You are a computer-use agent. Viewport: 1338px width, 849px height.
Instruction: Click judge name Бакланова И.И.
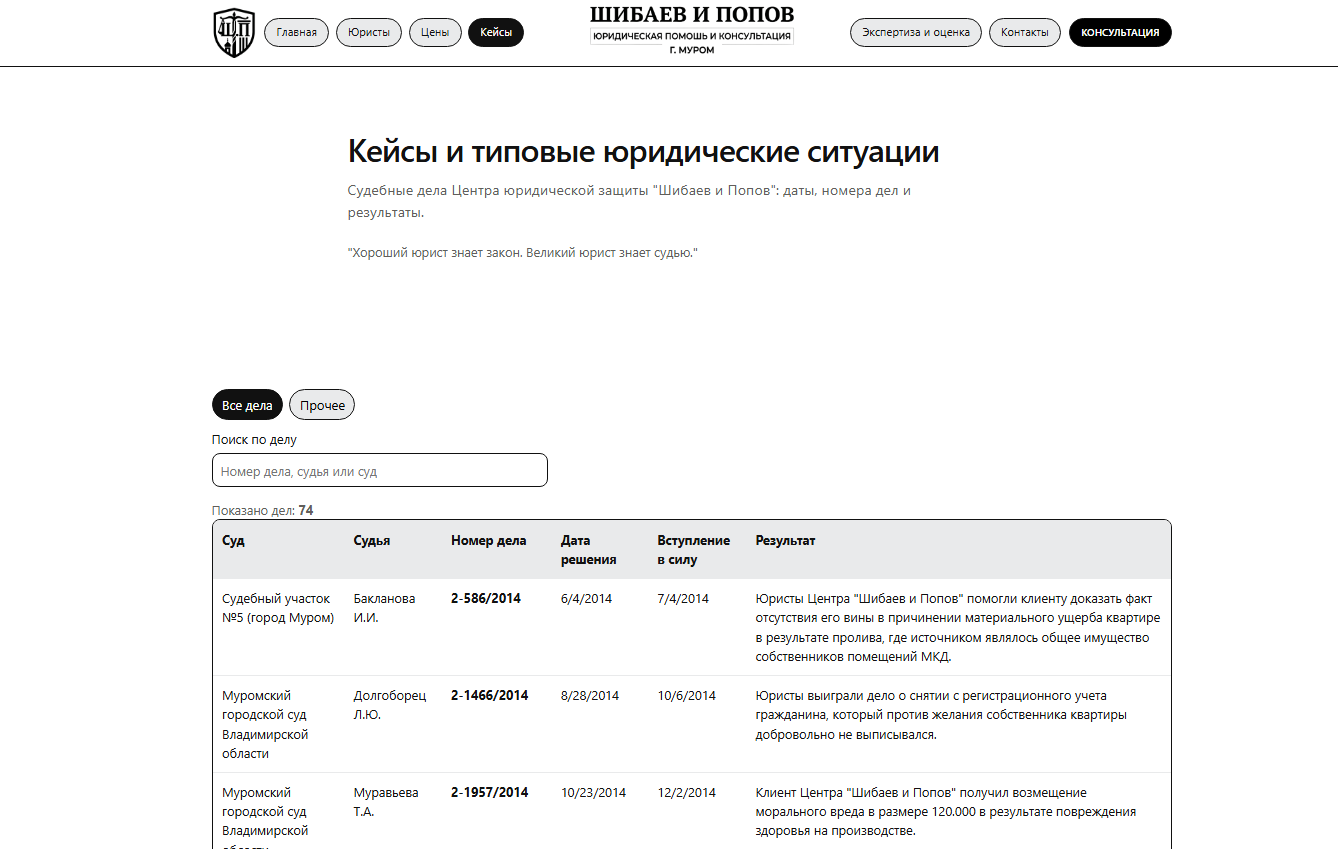tap(384, 608)
